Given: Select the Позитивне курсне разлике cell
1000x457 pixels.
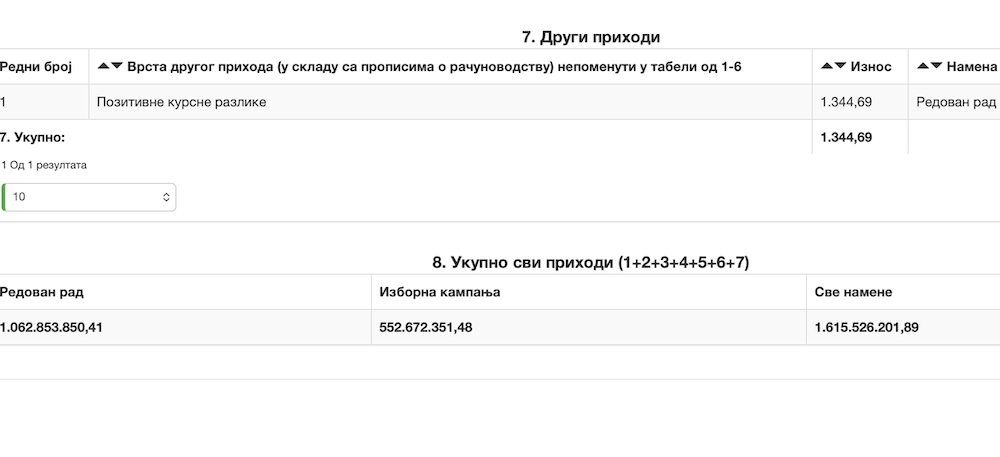Looking at the screenshot, I should [181, 102].
